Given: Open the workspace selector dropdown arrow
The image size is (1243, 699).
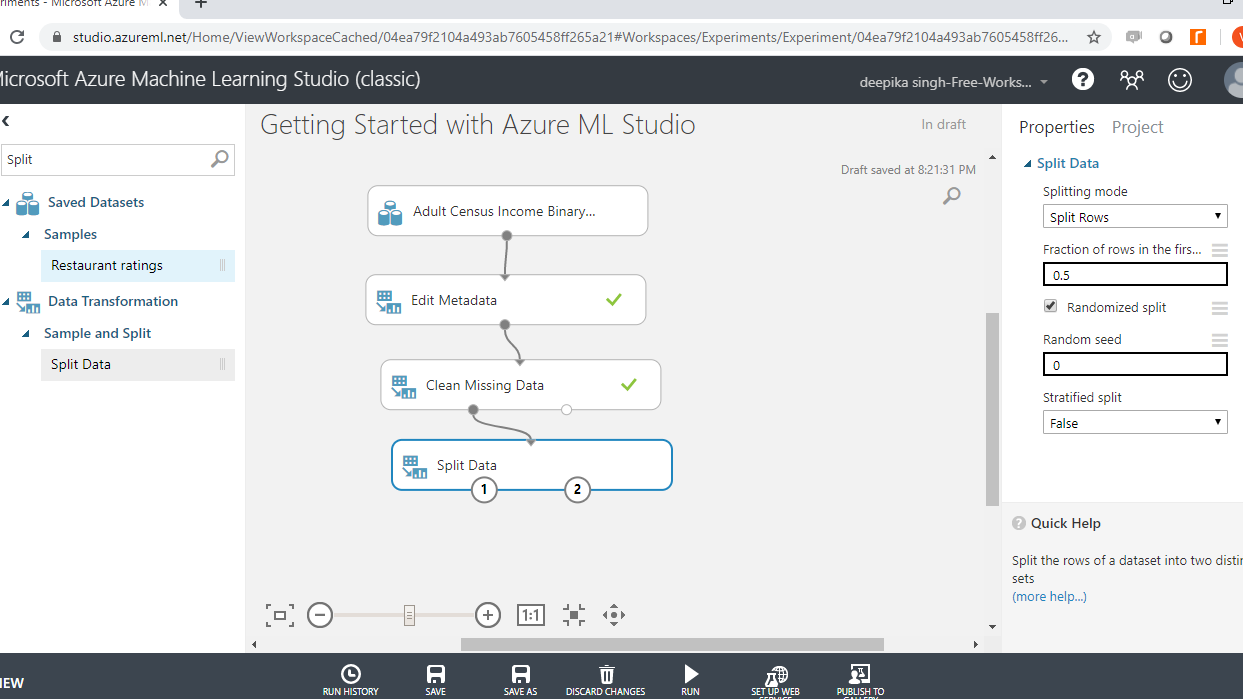Looking at the screenshot, I should point(1044,82).
